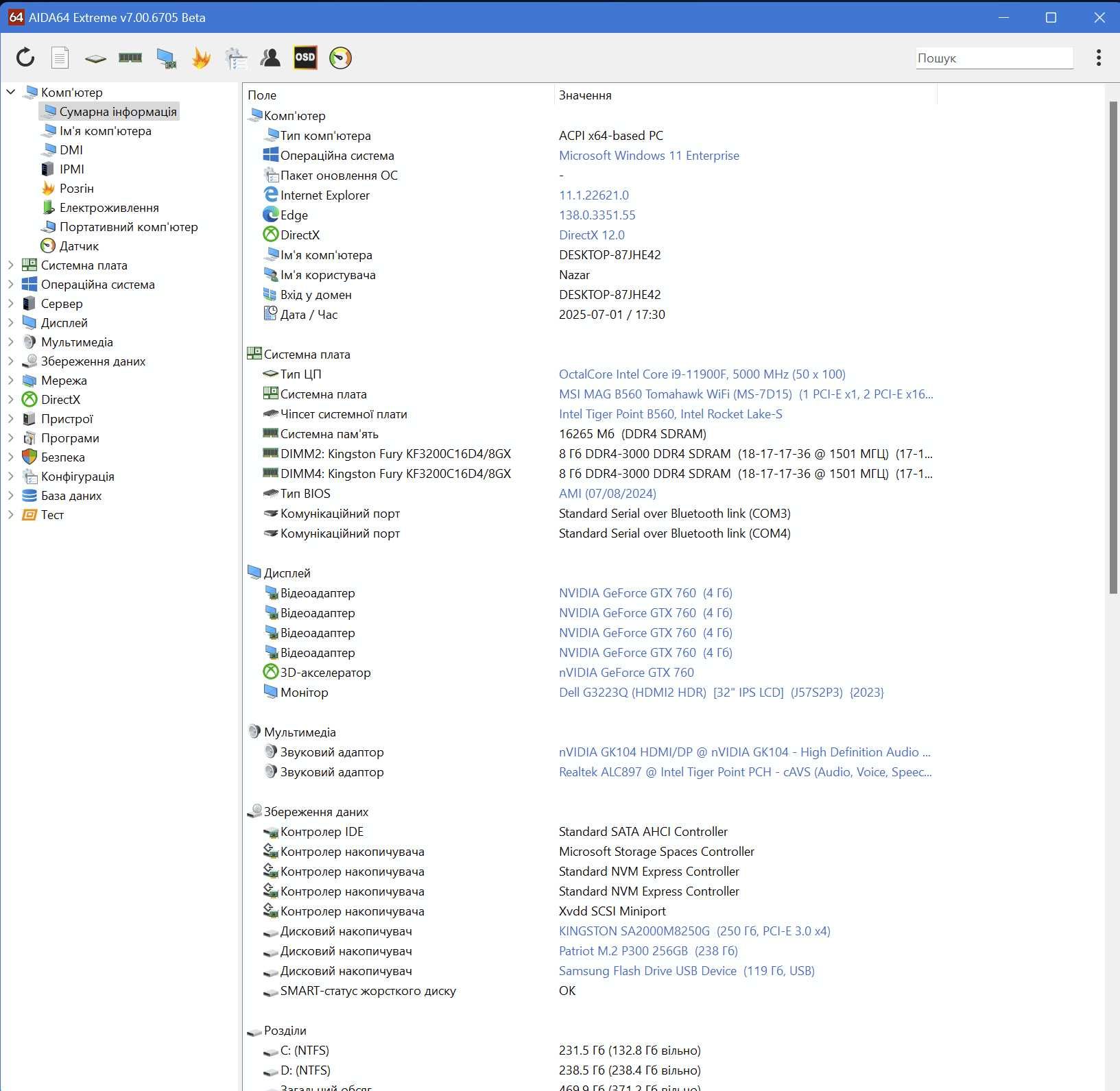Screen dimensions: 1120x1091
Task: Select Портативний комп'ютер in the tree
Action: pyautogui.click(x=128, y=227)
